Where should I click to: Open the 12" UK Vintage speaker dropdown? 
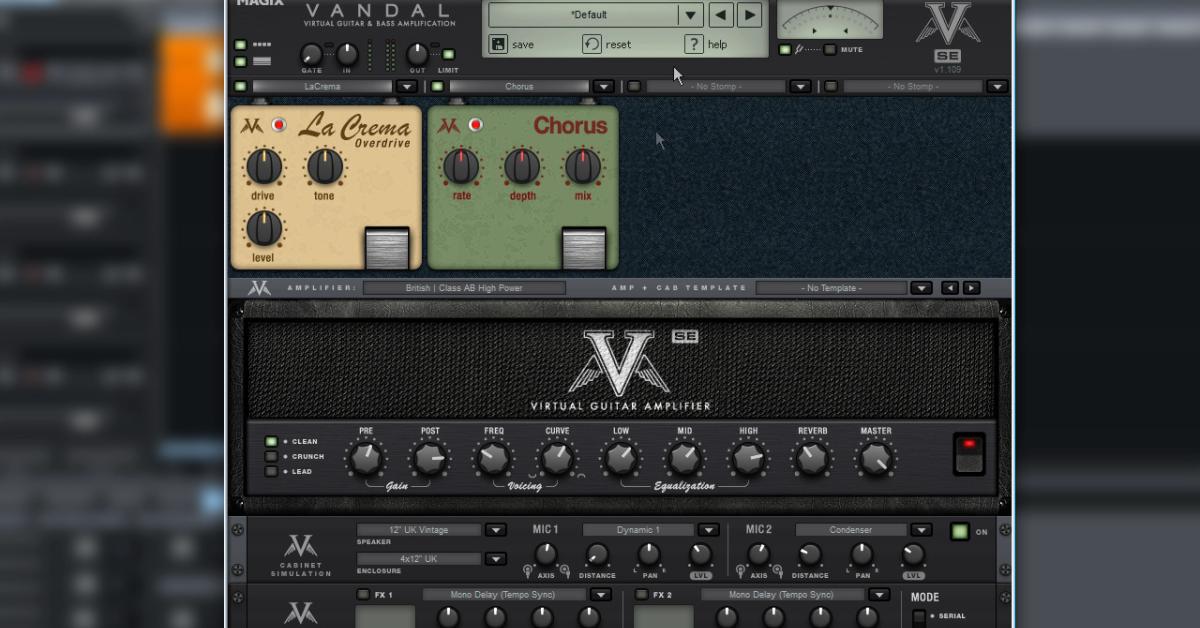tap(496, 530)
